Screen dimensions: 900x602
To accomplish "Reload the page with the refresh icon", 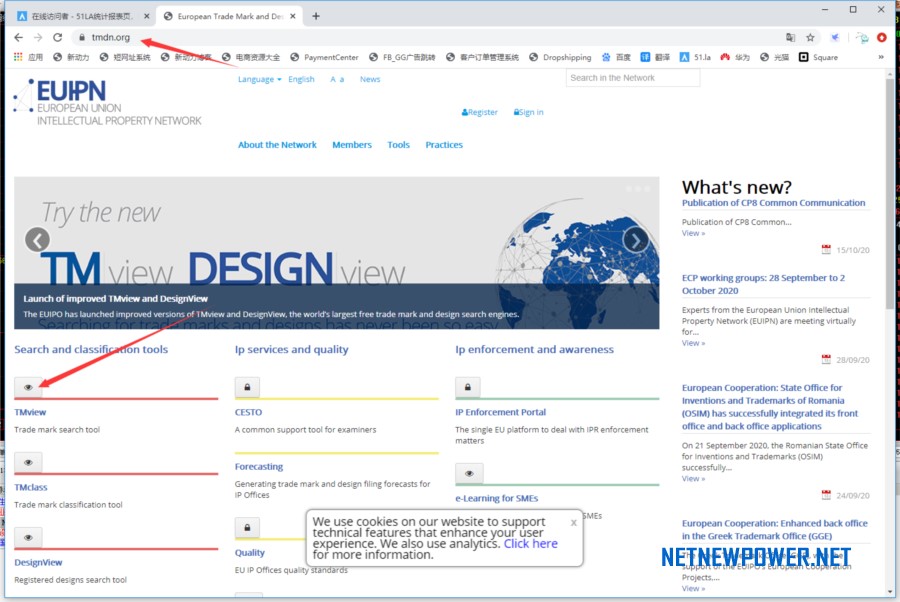I will 57,37.
